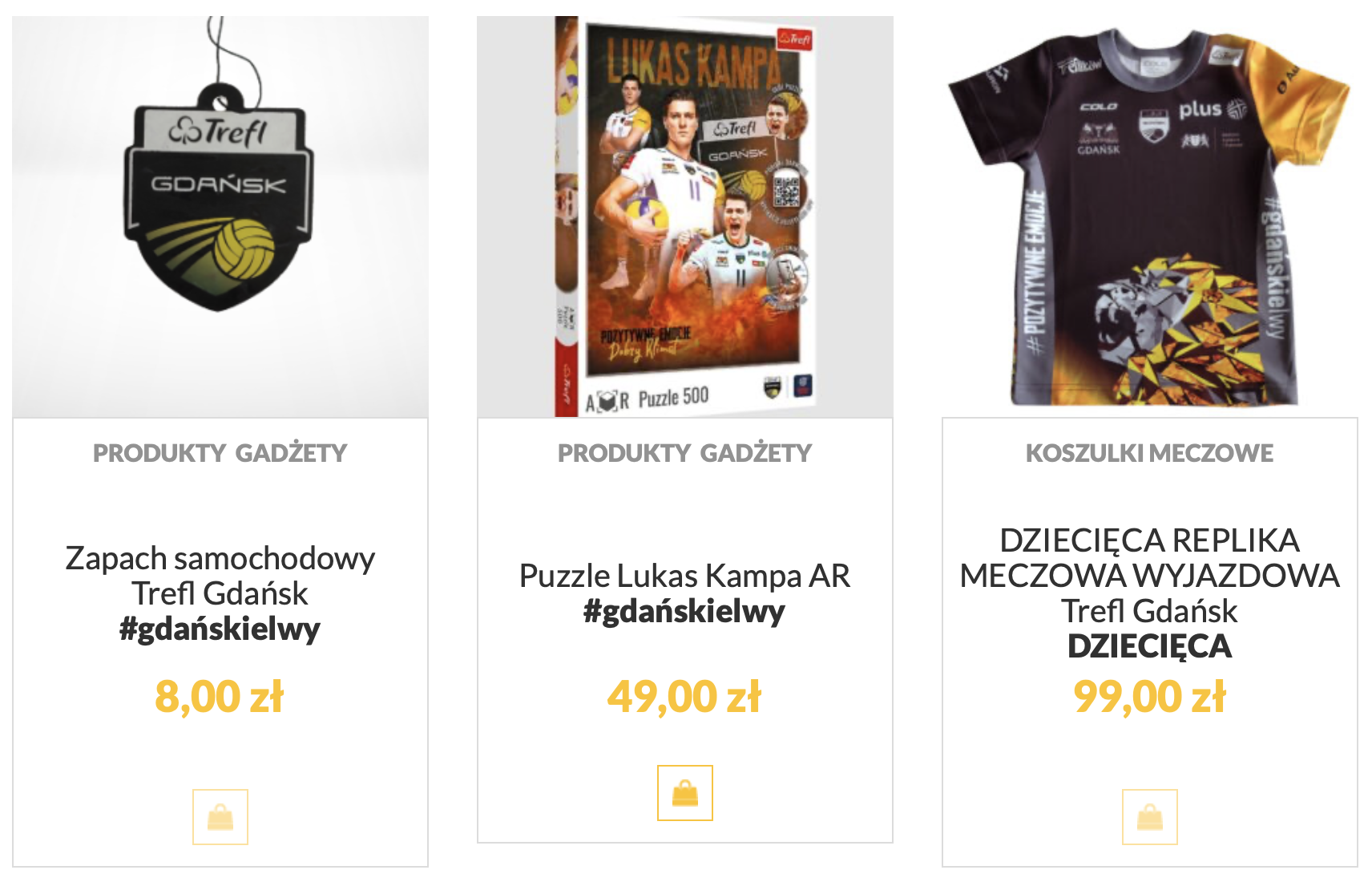Open the children's match jersey product image
The image size is (1372, 874).
coord(1150,216)
